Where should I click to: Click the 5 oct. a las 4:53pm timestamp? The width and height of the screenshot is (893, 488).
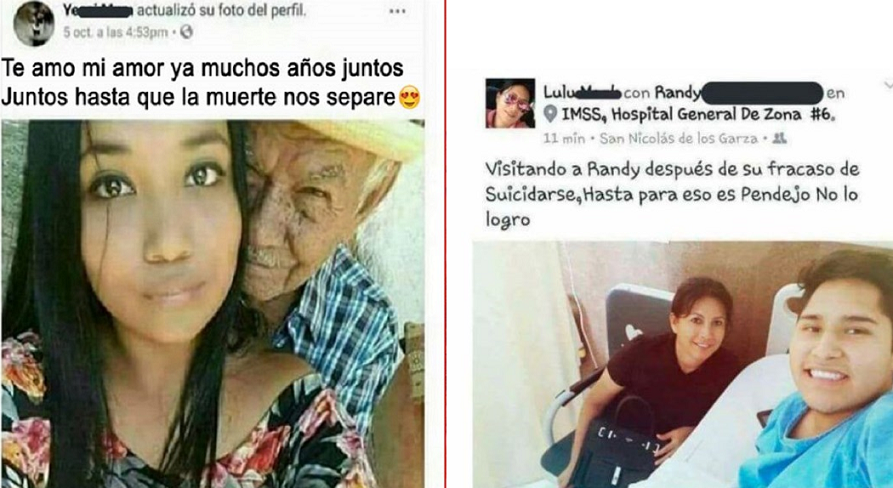tap(116, 32)
